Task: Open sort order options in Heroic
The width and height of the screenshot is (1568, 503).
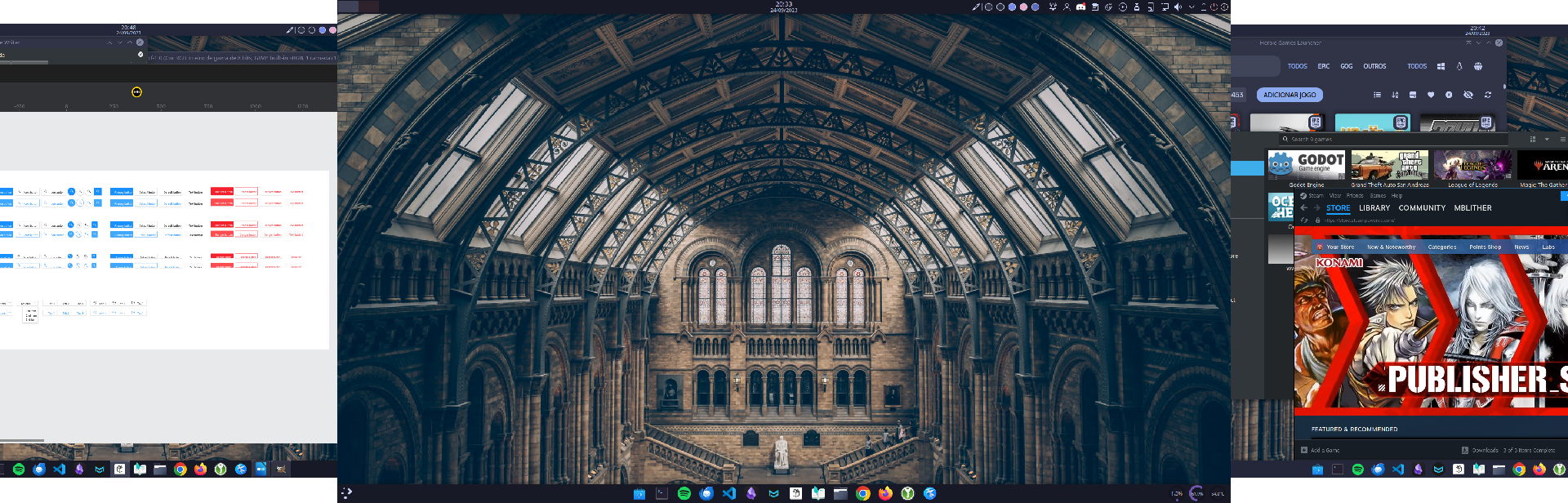Action: [1395, 95]
